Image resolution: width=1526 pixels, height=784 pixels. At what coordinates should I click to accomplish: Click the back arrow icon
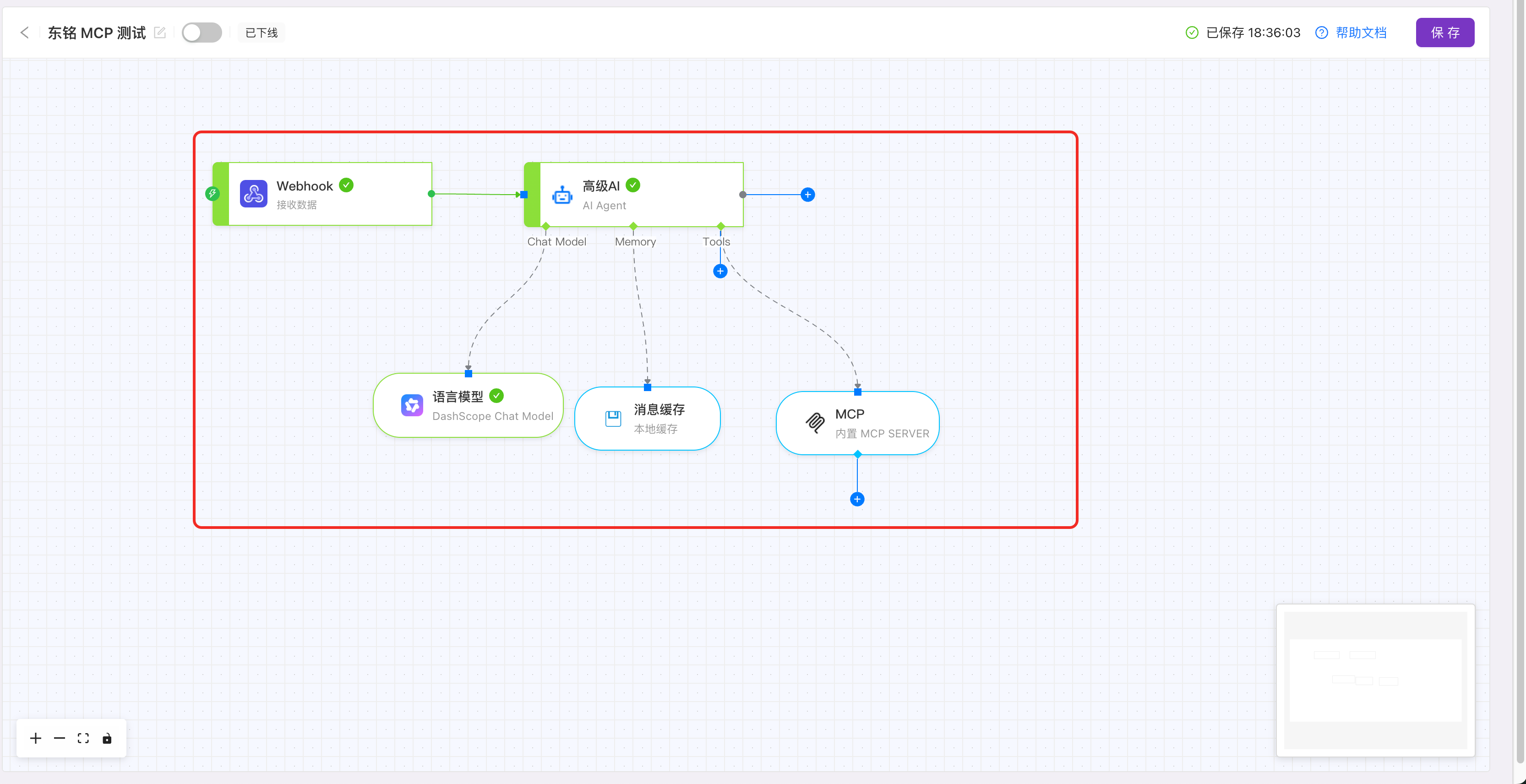(24, 33)
